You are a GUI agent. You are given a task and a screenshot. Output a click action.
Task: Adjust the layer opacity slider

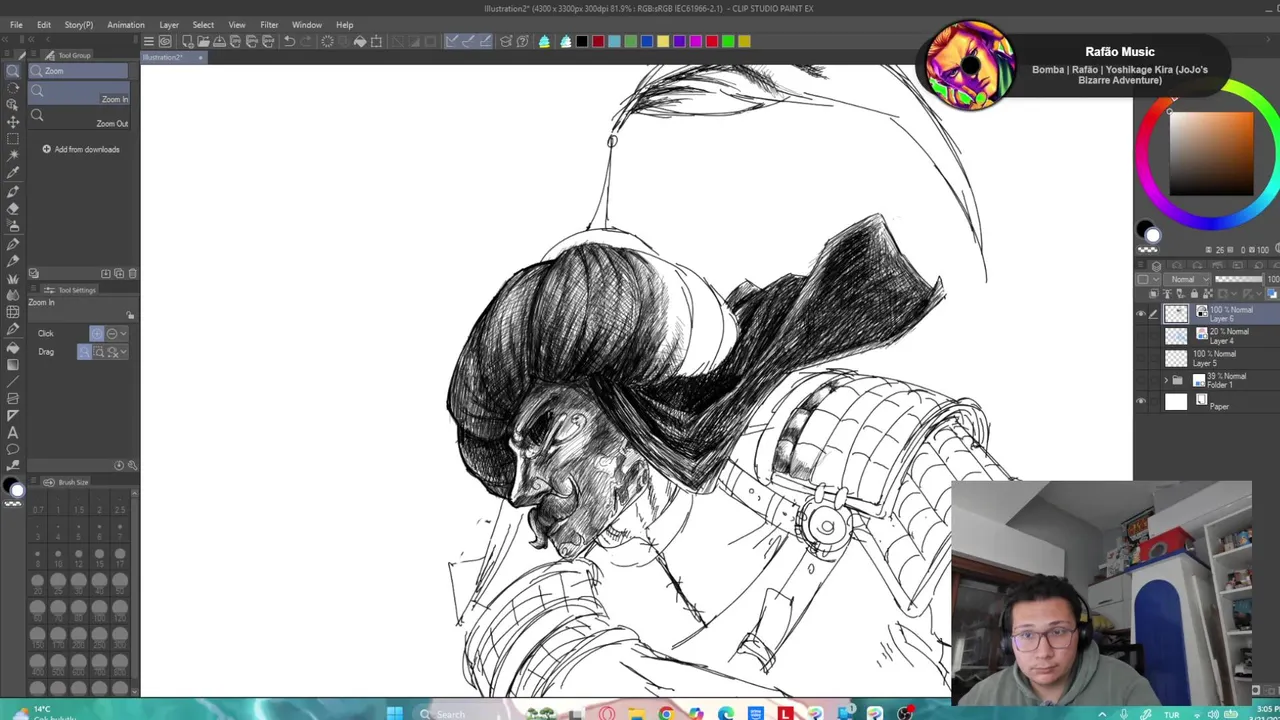click(1240, 279)
